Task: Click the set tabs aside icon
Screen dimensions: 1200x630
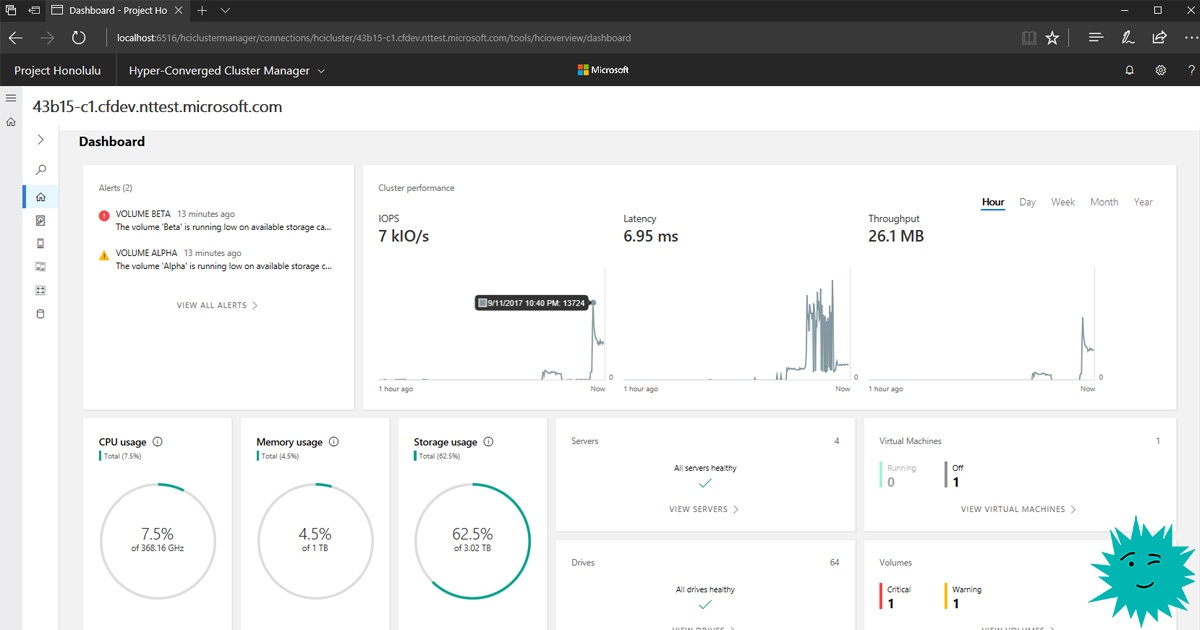Action: (35, 10)
